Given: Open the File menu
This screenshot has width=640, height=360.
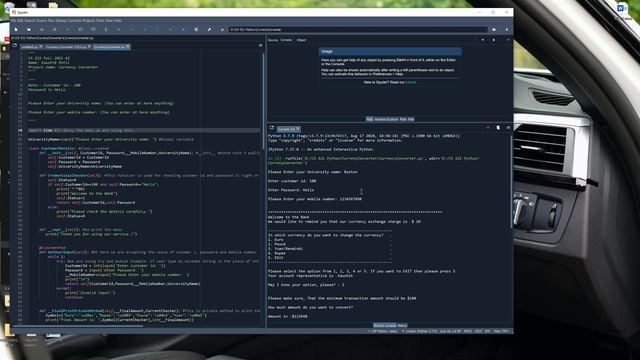Looking at the screenshot, I should (13, 20).
